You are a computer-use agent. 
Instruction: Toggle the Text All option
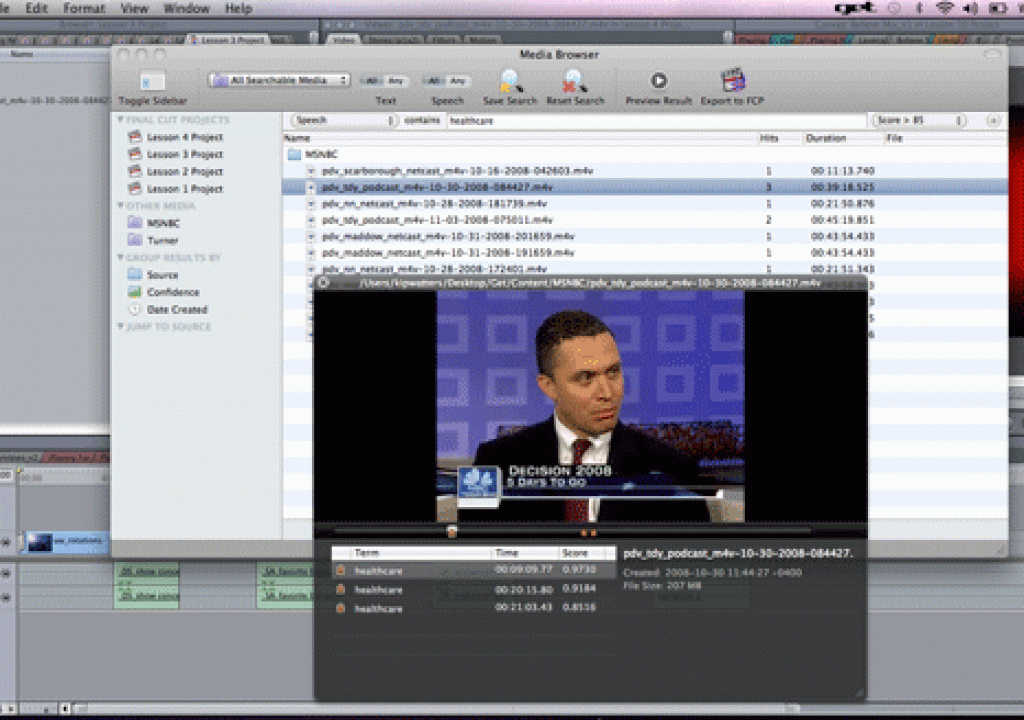(372, 81)
